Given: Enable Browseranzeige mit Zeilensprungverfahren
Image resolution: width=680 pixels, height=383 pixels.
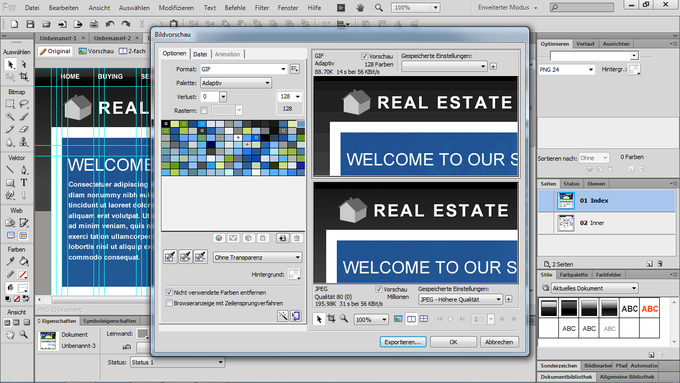Looking at the screenshot, I should [169, 303].
